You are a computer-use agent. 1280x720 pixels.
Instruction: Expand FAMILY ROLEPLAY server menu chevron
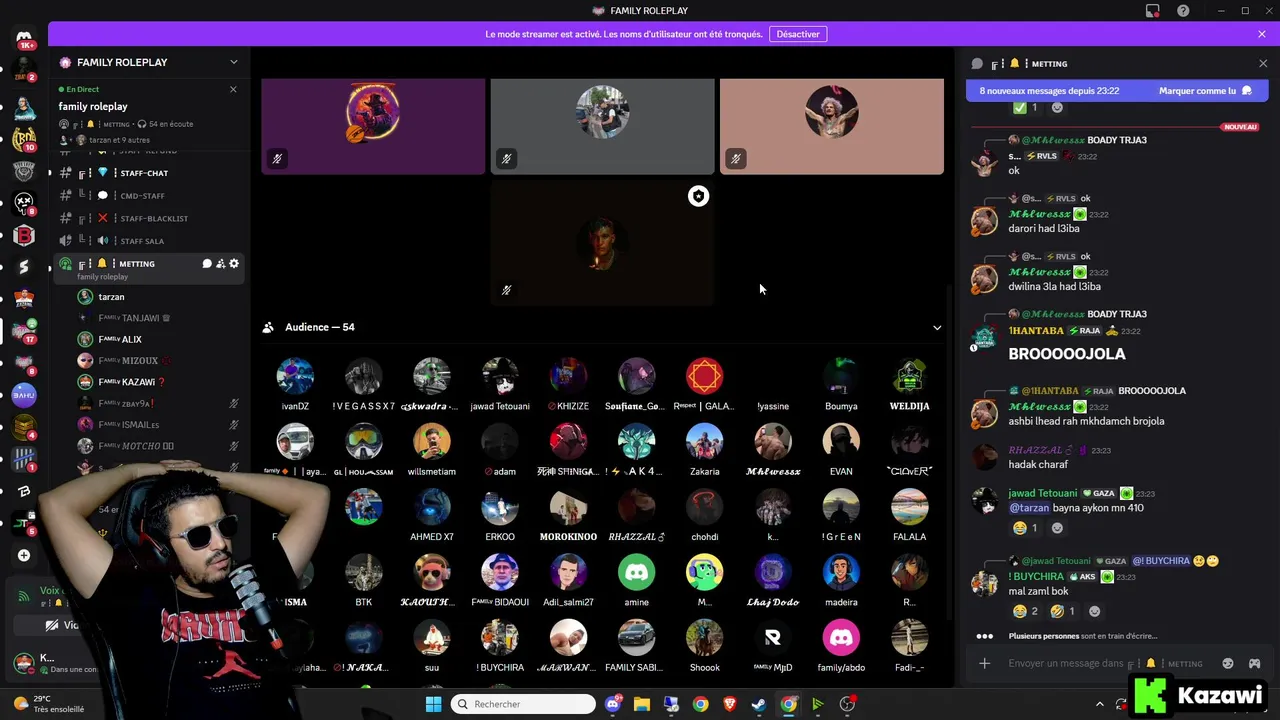click(233, 62)
